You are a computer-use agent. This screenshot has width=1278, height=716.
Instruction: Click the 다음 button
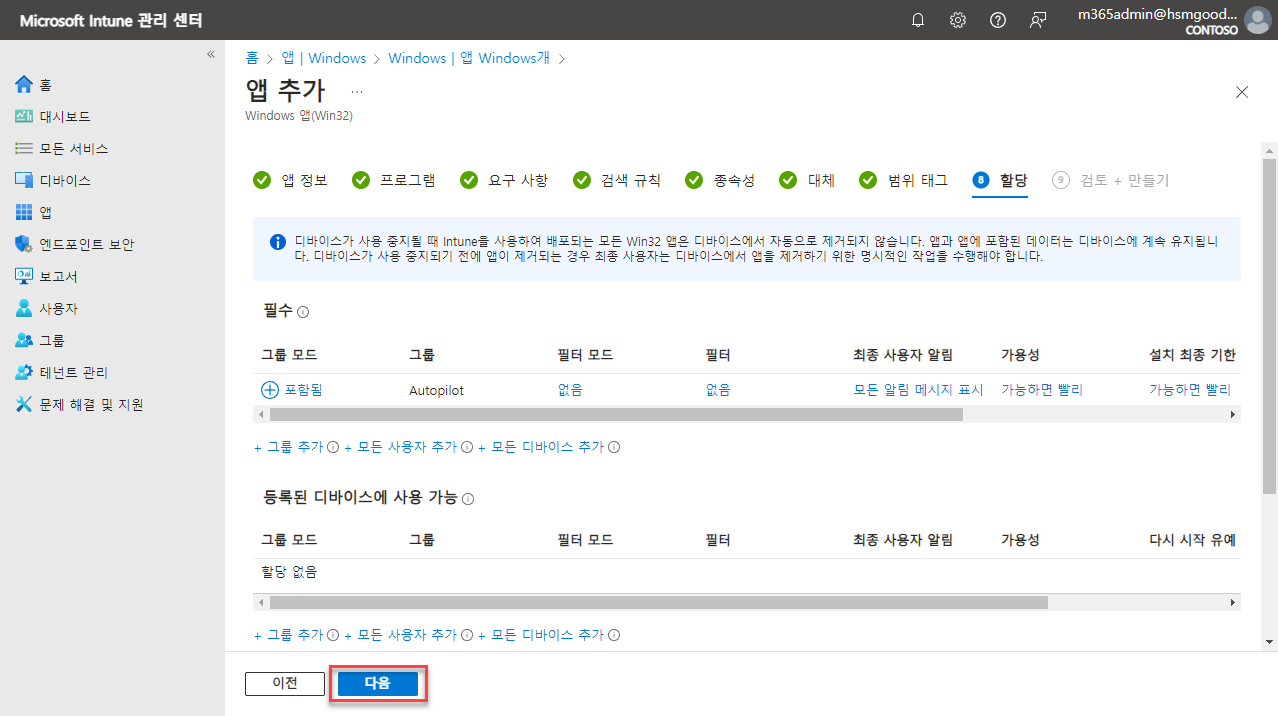pos(377,683)
